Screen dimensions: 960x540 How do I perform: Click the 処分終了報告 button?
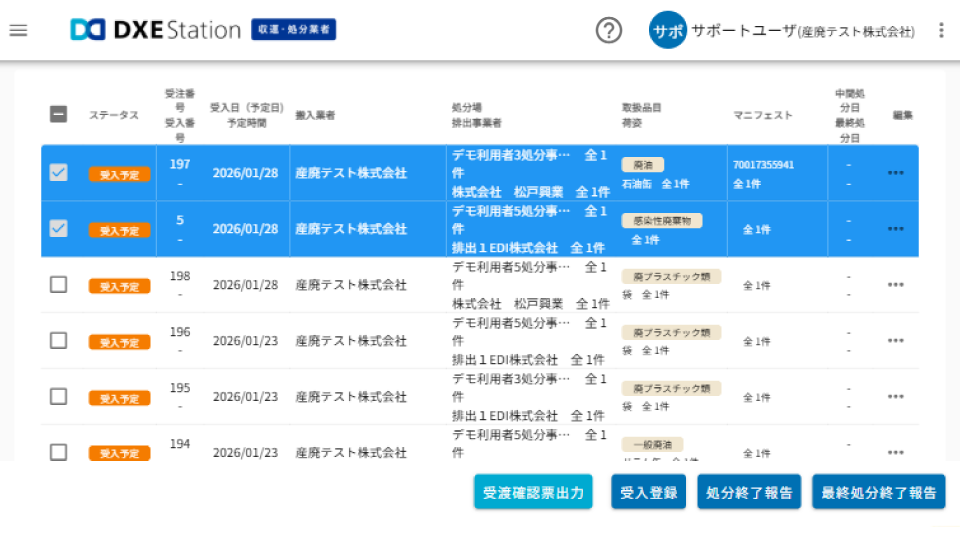749,492
